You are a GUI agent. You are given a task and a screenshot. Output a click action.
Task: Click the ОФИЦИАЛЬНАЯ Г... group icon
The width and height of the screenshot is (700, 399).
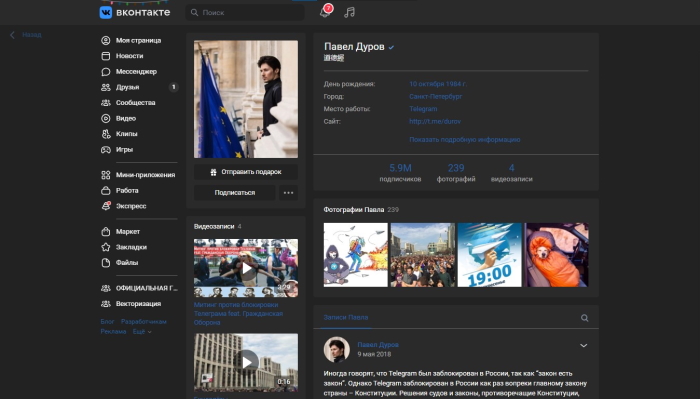point(106,288)
